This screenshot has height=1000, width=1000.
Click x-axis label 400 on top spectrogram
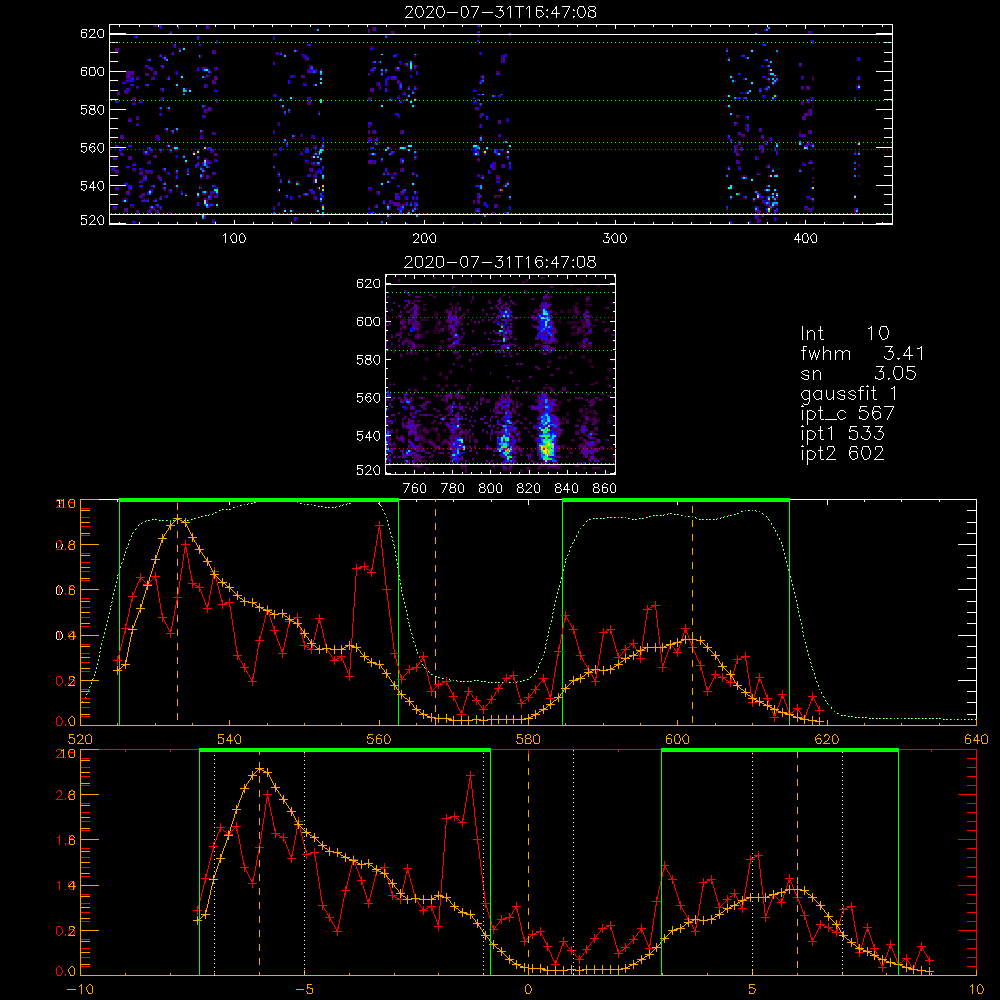pos(805,239)
